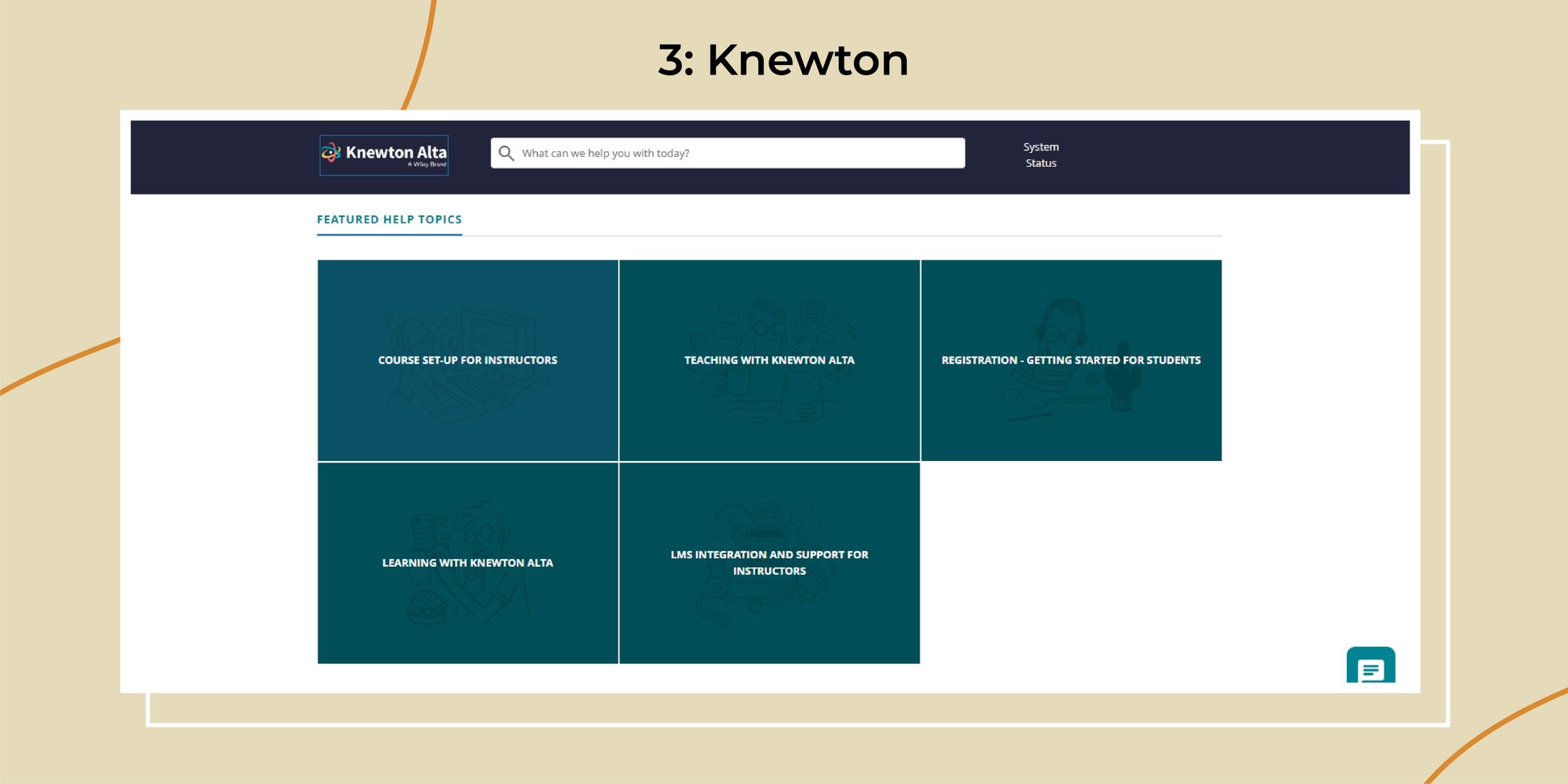Open the Learning with Knewton Alta topic
This screenshot has height=784, width=1568.
[x=467, y=562]
